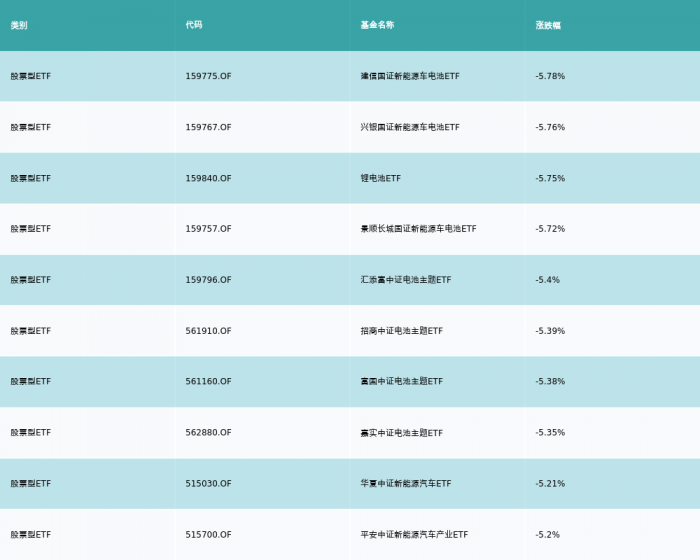Viewport: 700px width, 560px height.
Task: Click fund name 锂电池ETF
Action: [381, 178]
